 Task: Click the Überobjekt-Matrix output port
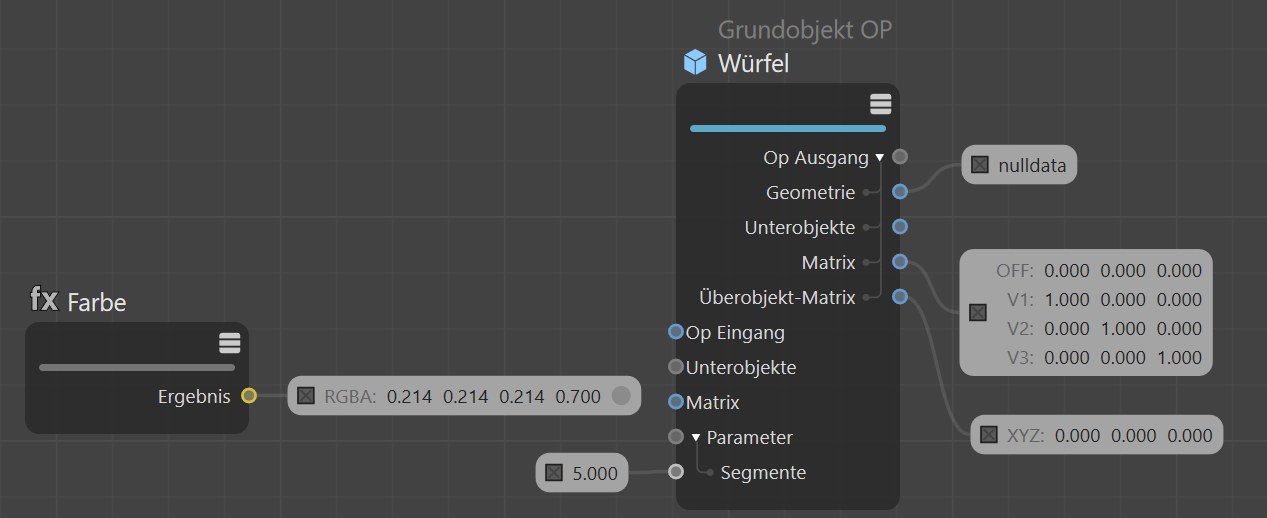[900, 296]
